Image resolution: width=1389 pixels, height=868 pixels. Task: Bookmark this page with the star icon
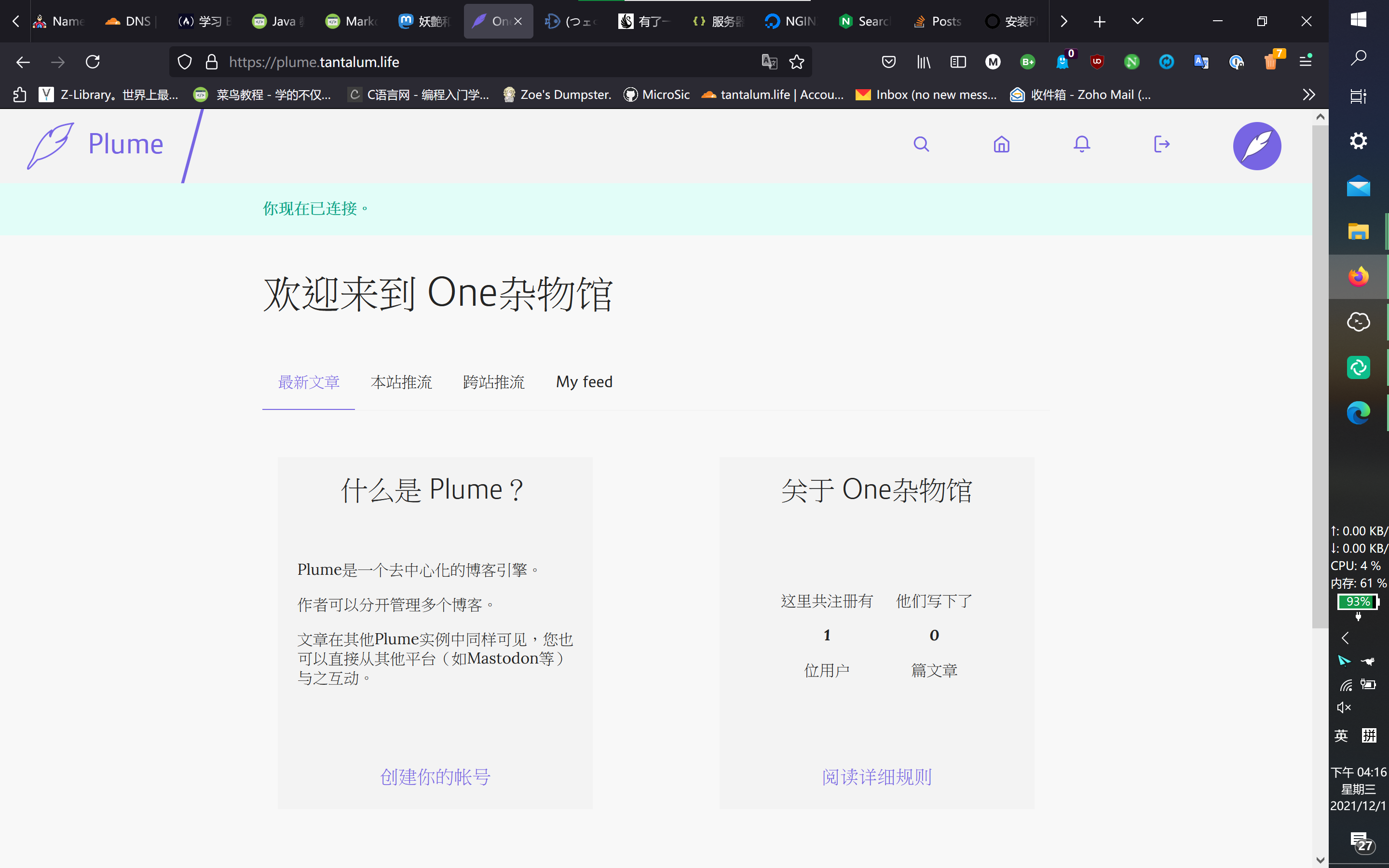point(797,62)
